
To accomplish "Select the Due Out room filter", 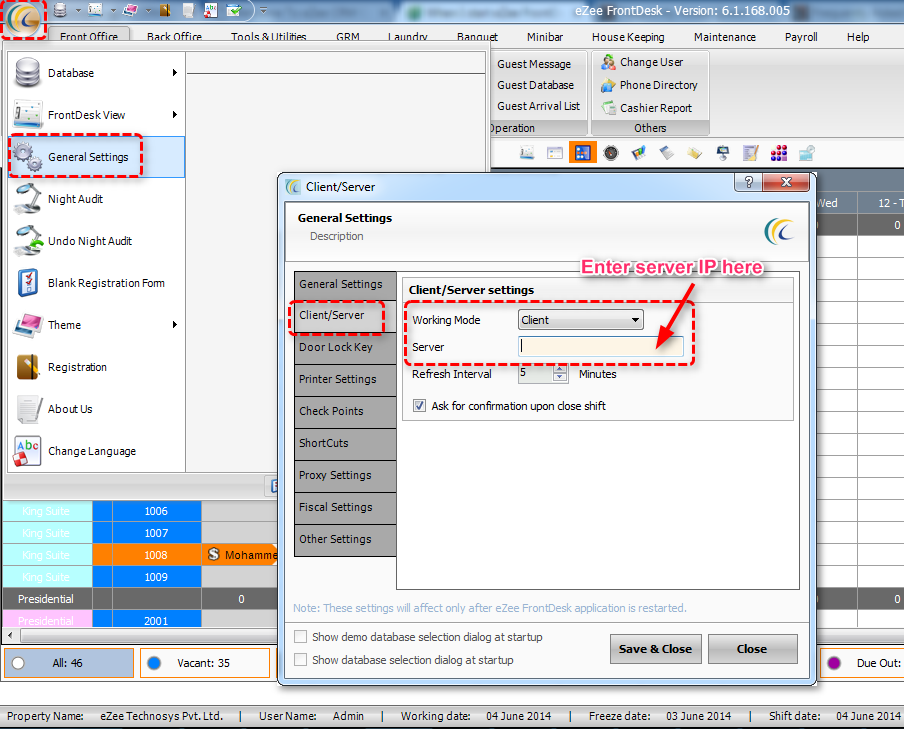I will (861, 663).
